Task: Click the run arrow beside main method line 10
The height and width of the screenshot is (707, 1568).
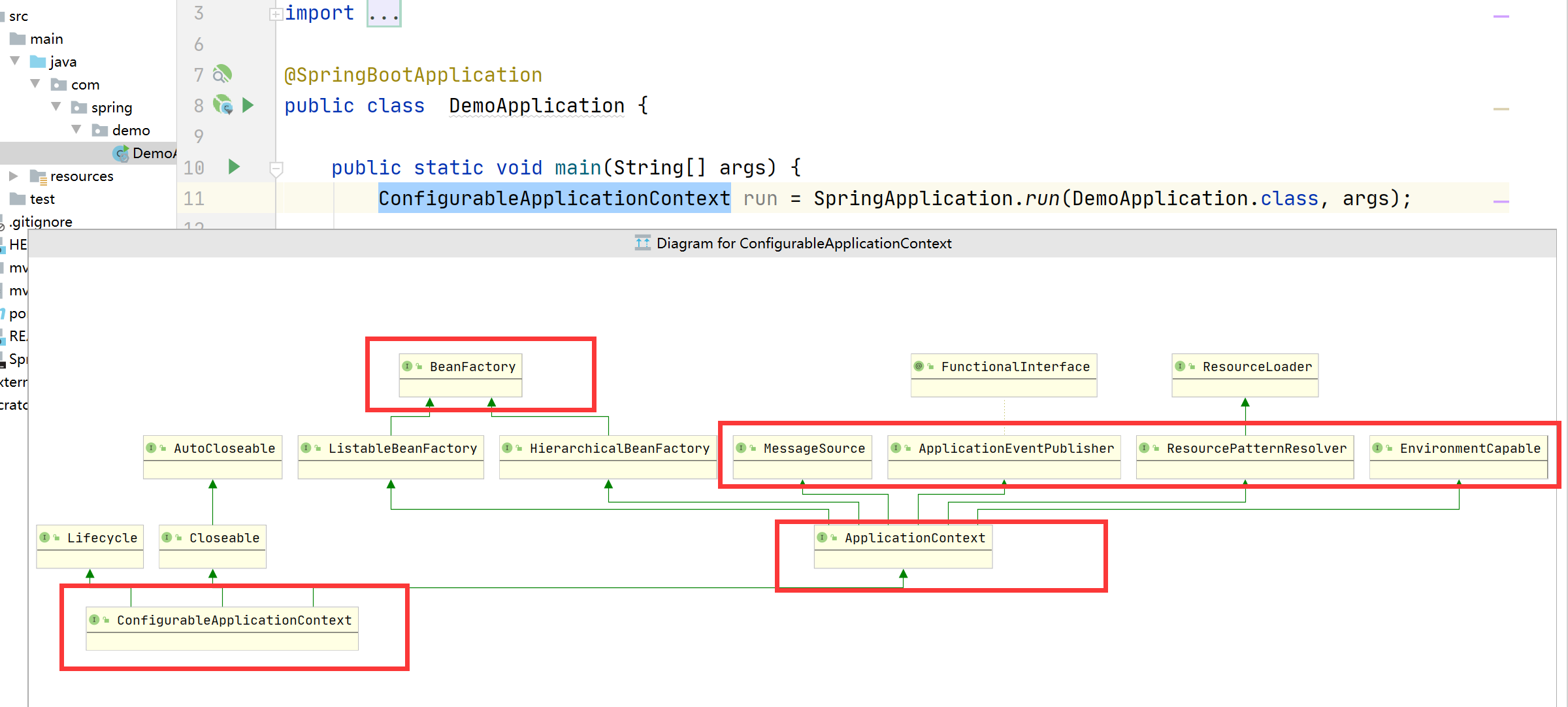Action: (234, 167)
